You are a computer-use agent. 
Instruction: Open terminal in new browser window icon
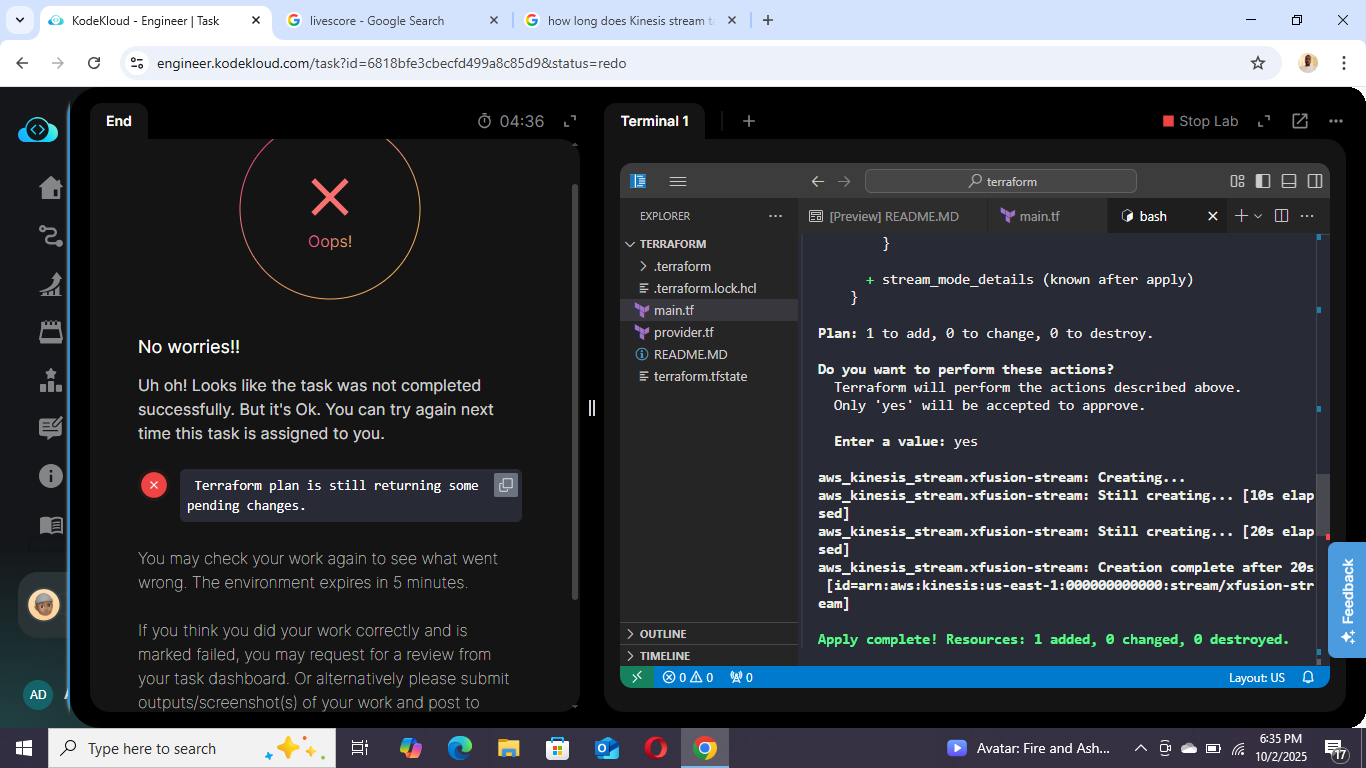click(x=1299, y=121)
